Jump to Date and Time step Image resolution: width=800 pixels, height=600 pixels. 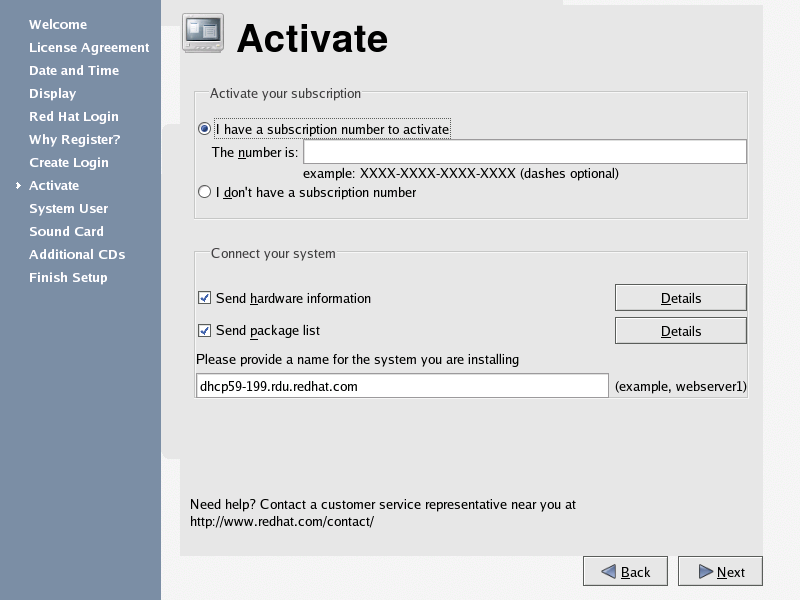click(74, 70)
